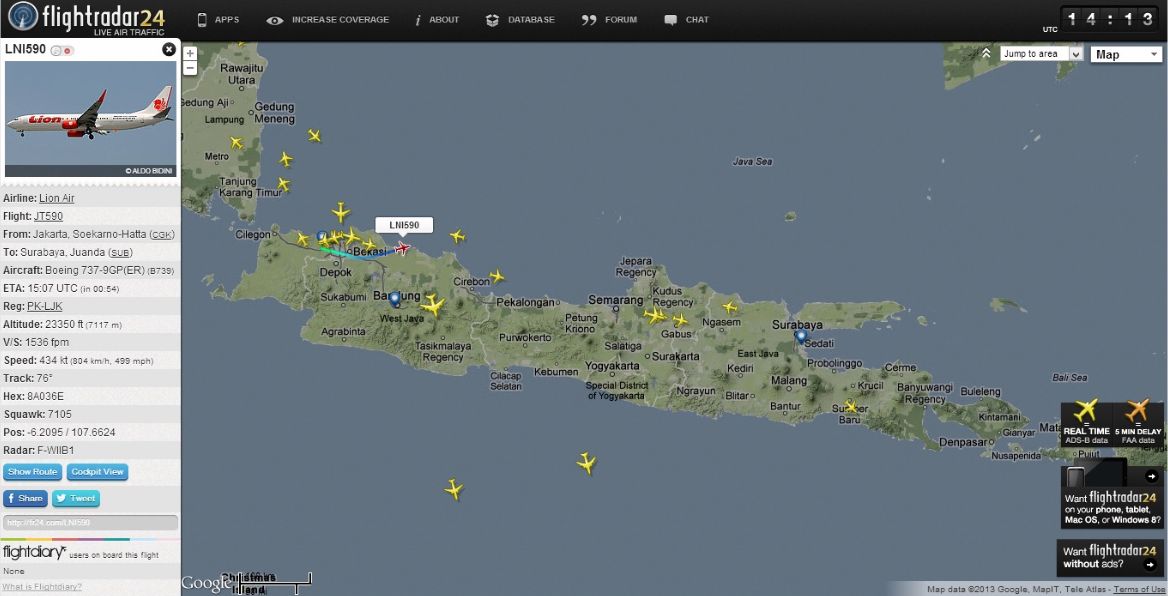Select the yellow plane east of LNI590 label
This screenshot has height=596, width=1168.
(x=457, y=237)
